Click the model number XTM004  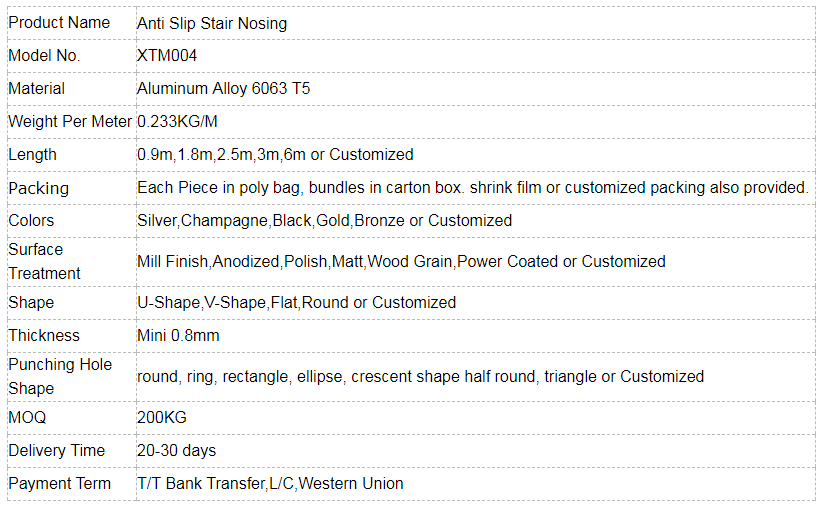point(167,56)
